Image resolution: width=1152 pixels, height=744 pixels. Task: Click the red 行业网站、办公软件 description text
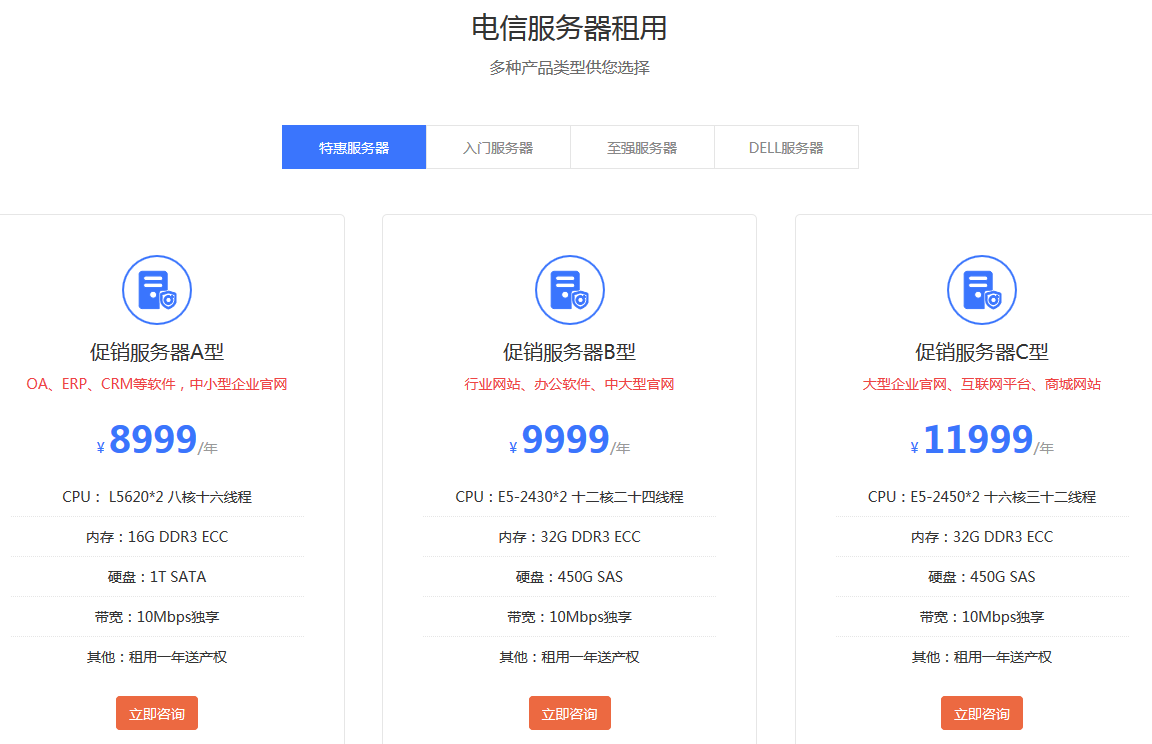(570, 384)
